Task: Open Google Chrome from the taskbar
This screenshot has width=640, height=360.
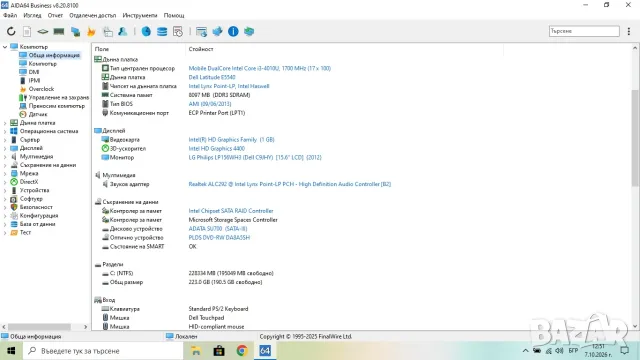Action: point(242,351)
